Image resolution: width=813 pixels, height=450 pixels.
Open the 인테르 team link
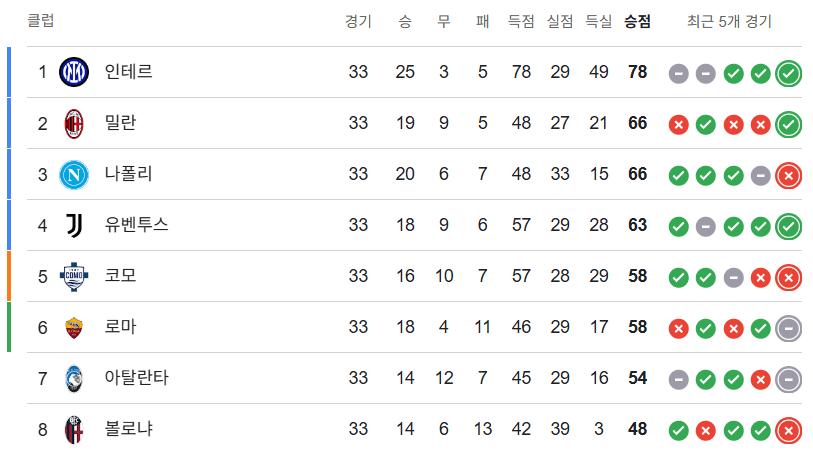(x=128, y=72)
